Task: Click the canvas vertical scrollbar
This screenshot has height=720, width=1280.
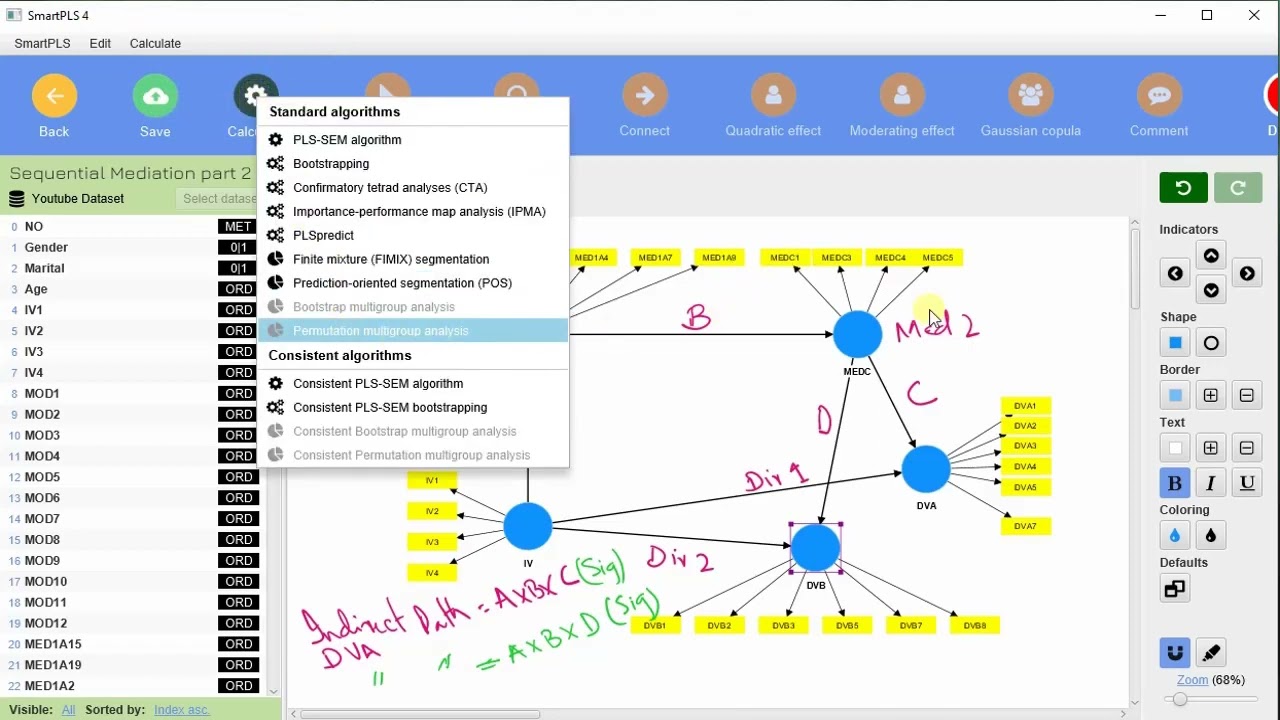Action: [x=1135, y=270]
